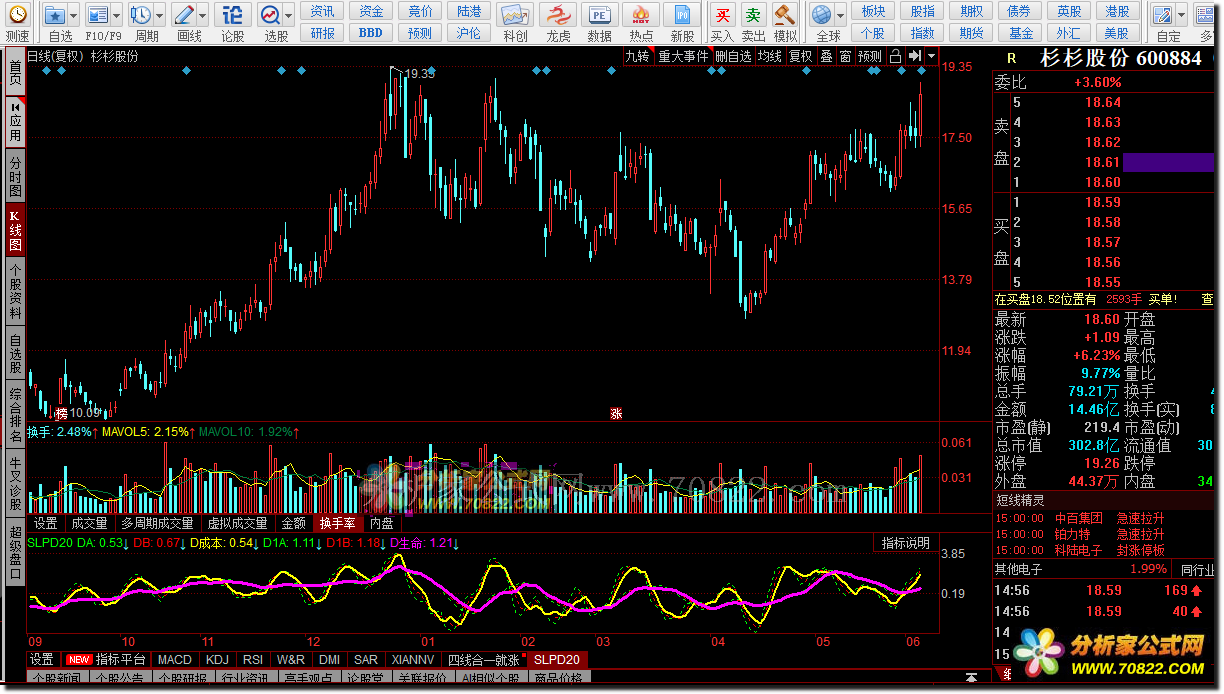Screen dimensions: 1224x694
Task: Toggle 预测 forecast in chart toolbar
Action: (871, 56)
